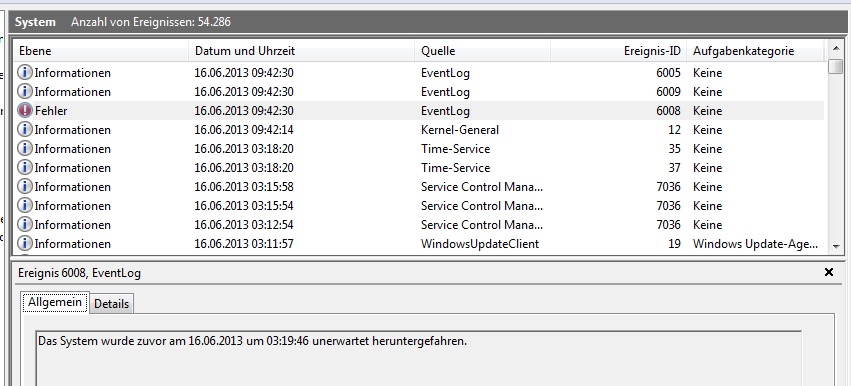Click the info icon of Kernel-General row
This screenshot has height=386, width=851.
point(25,129)
